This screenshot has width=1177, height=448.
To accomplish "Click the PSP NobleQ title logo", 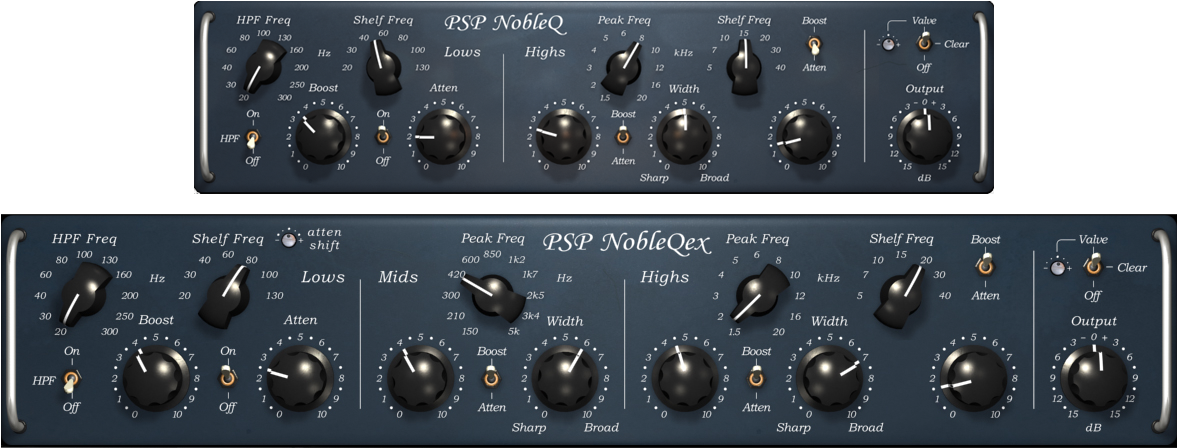I will tap(504, 23).
